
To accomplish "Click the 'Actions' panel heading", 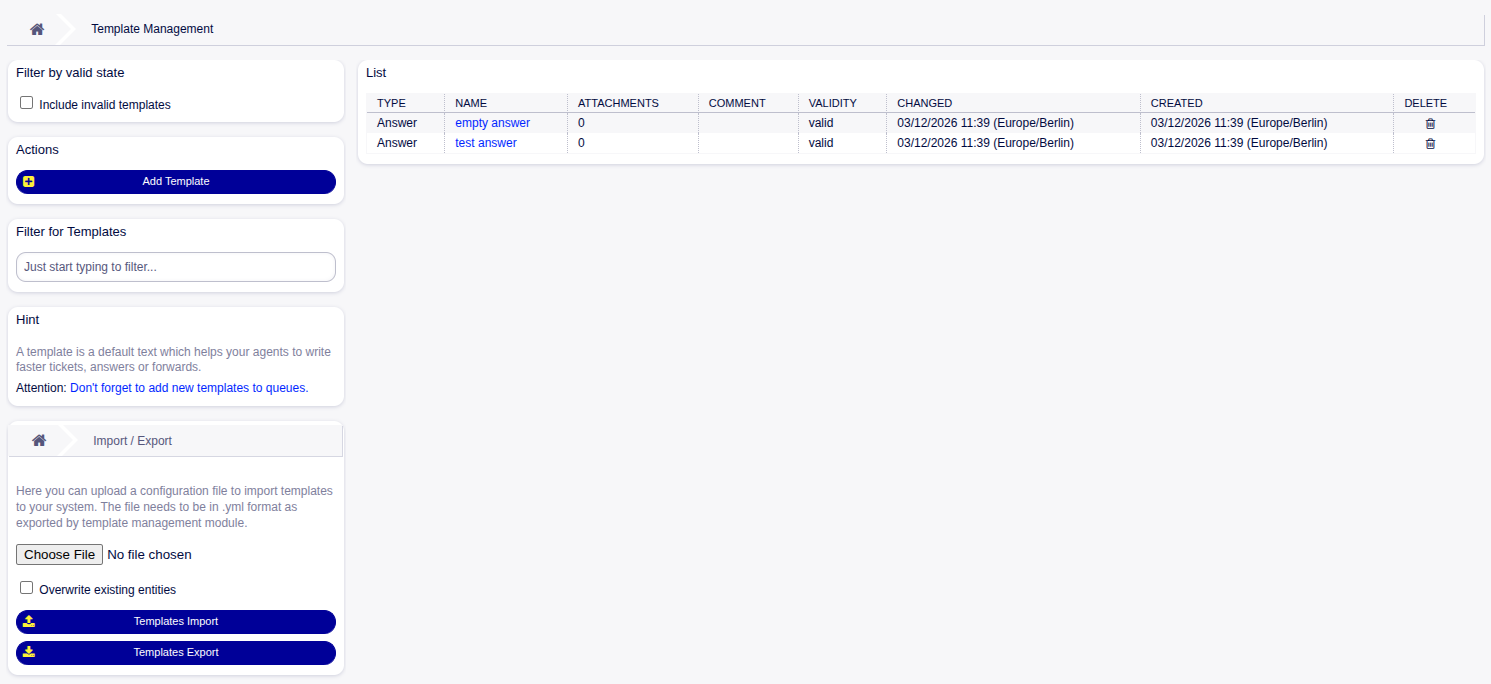I will 38,150.
